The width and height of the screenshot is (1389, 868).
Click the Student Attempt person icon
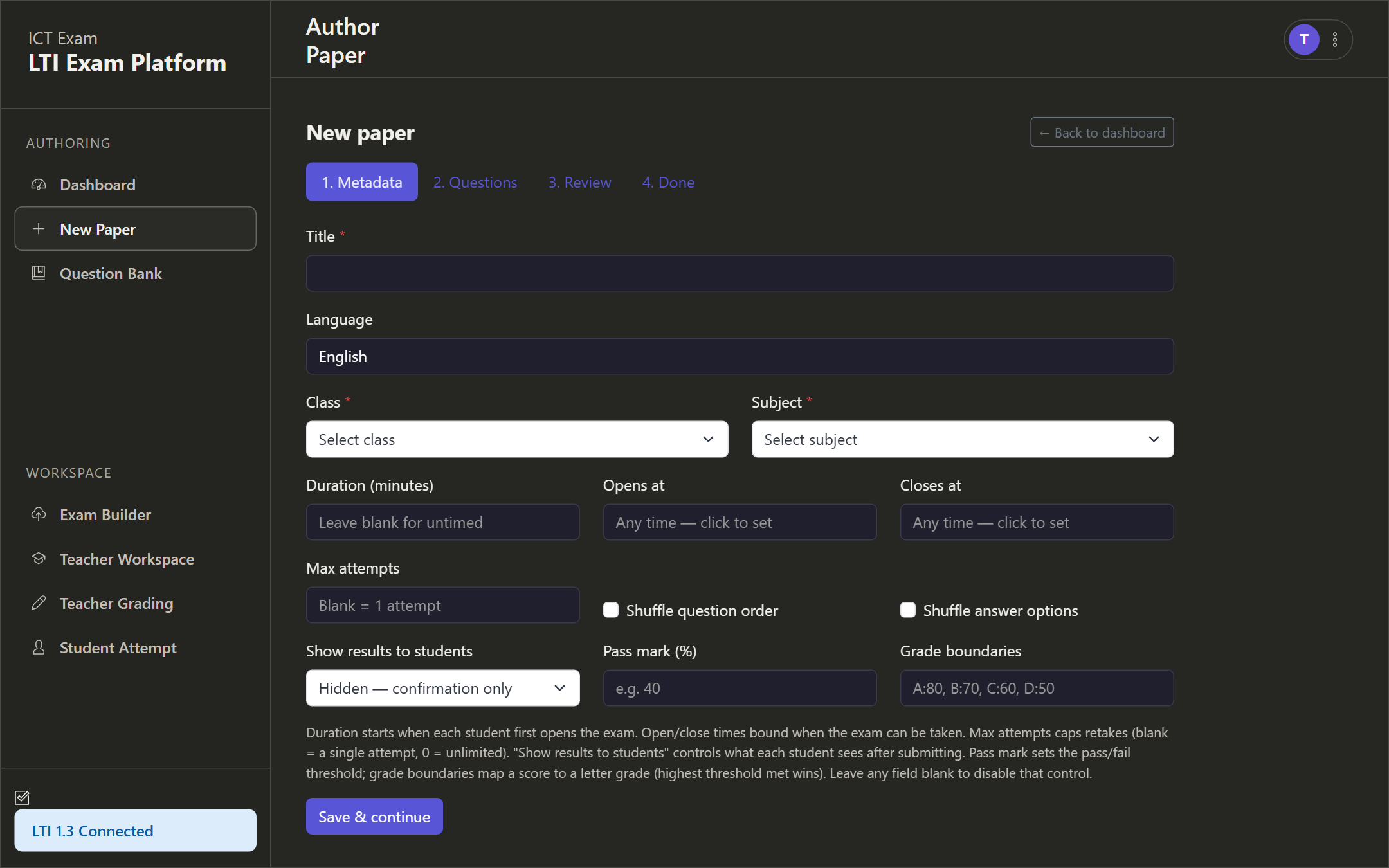pyautogui.click(x=39, y=647)
